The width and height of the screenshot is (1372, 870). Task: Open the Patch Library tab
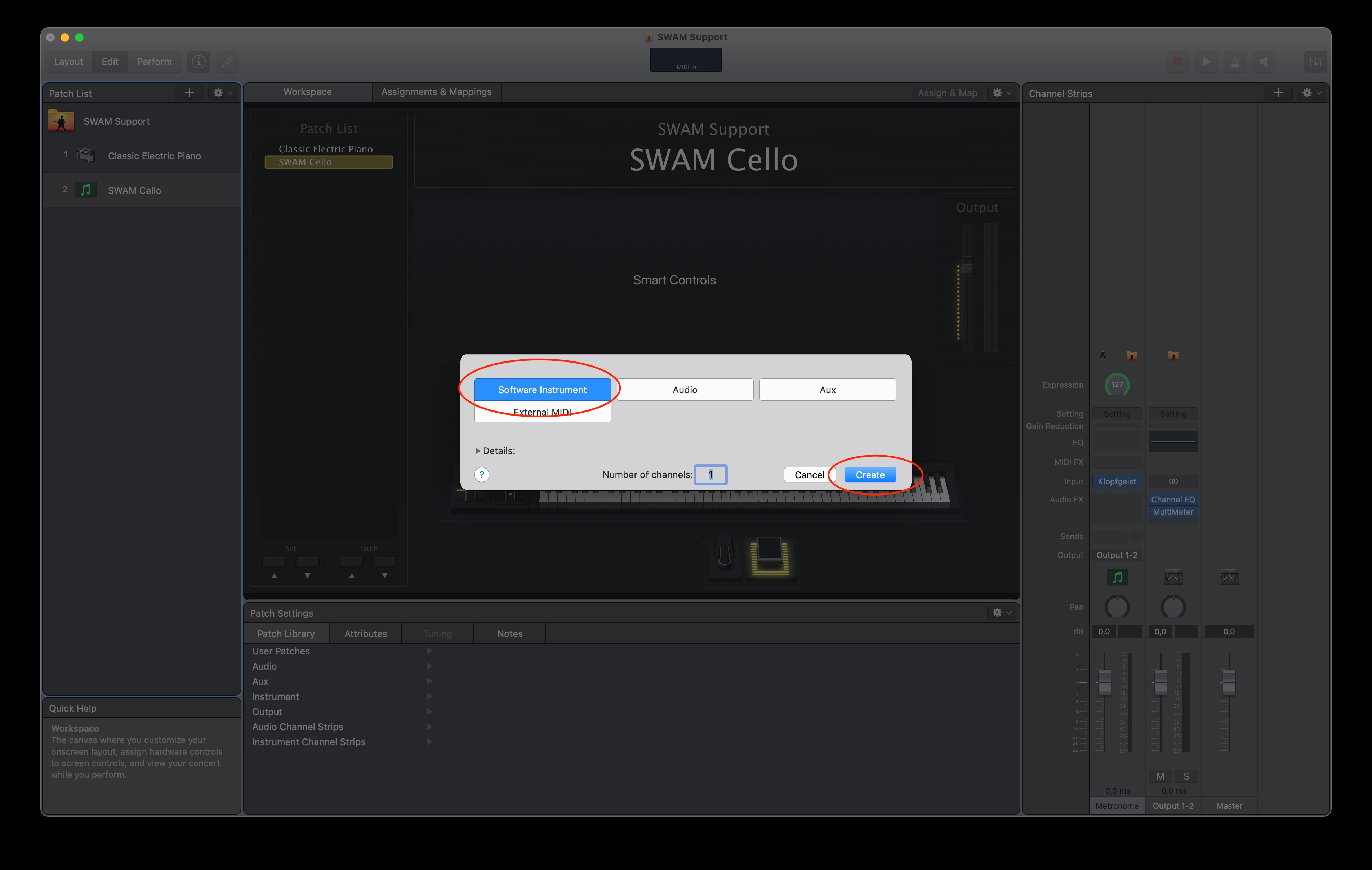click(x=286, y=634)
